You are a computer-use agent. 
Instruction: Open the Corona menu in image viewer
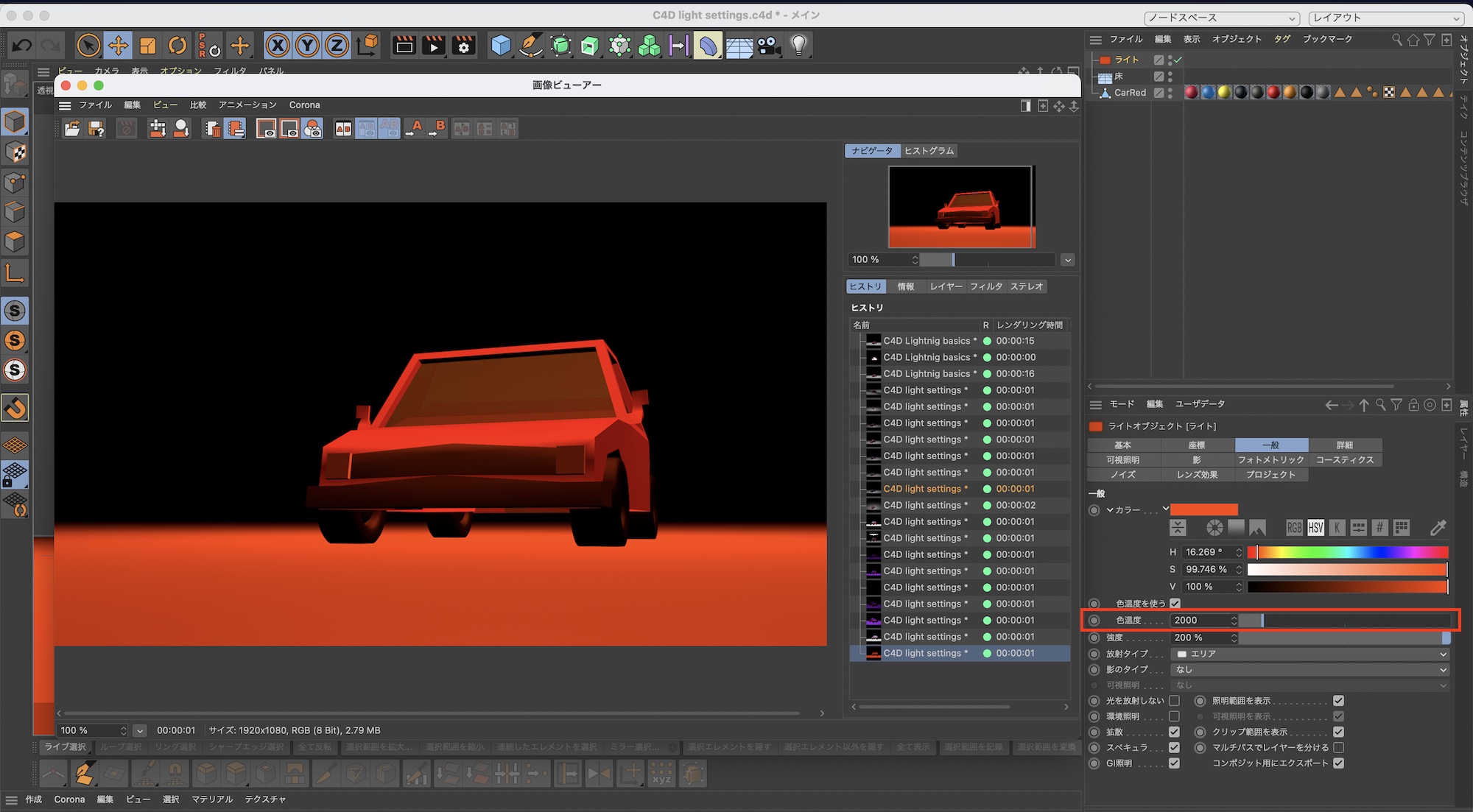[x=304, y=105]
